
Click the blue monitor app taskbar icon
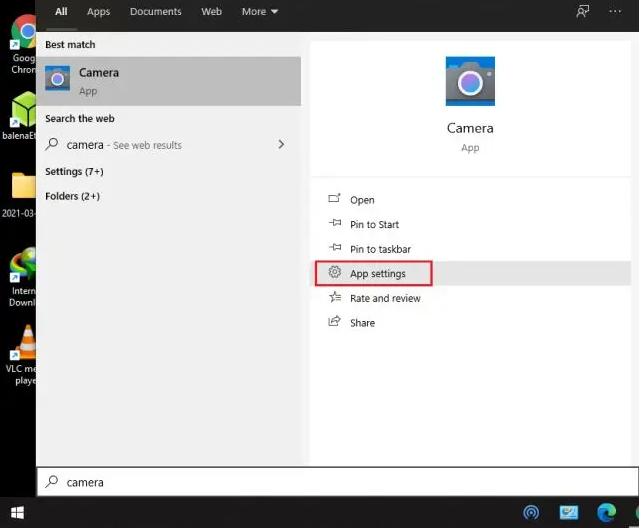(x=569, y=513)
